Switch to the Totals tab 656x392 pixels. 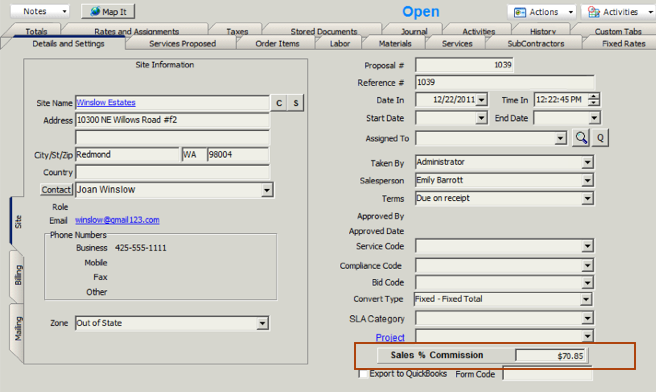[36, 31]
